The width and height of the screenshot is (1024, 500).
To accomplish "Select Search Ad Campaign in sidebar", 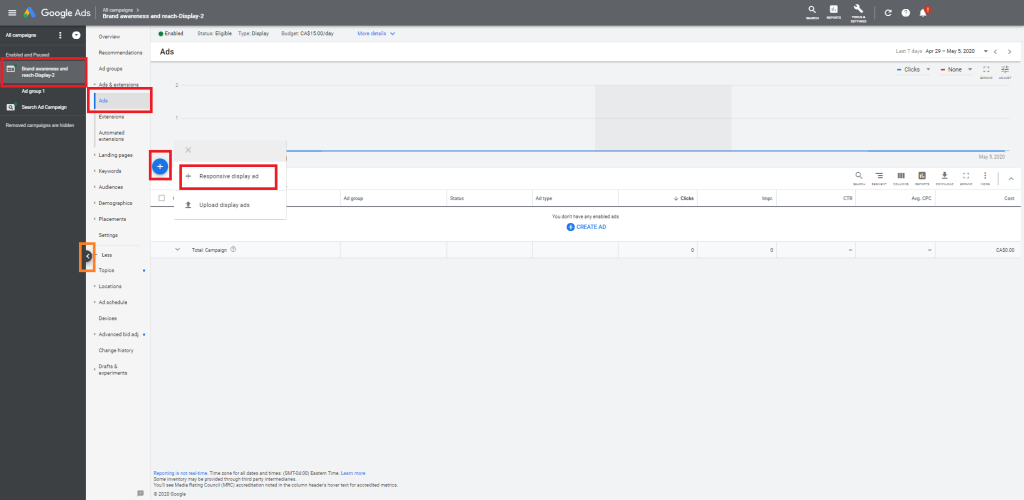I will [x=44, y=107].
